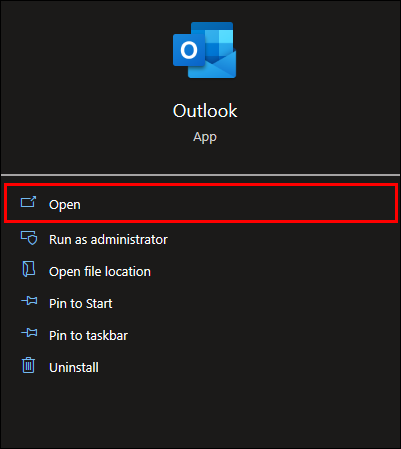Click the blue O tile in the Outlook logo
This screenshot has height=449, width=401.
189,50
